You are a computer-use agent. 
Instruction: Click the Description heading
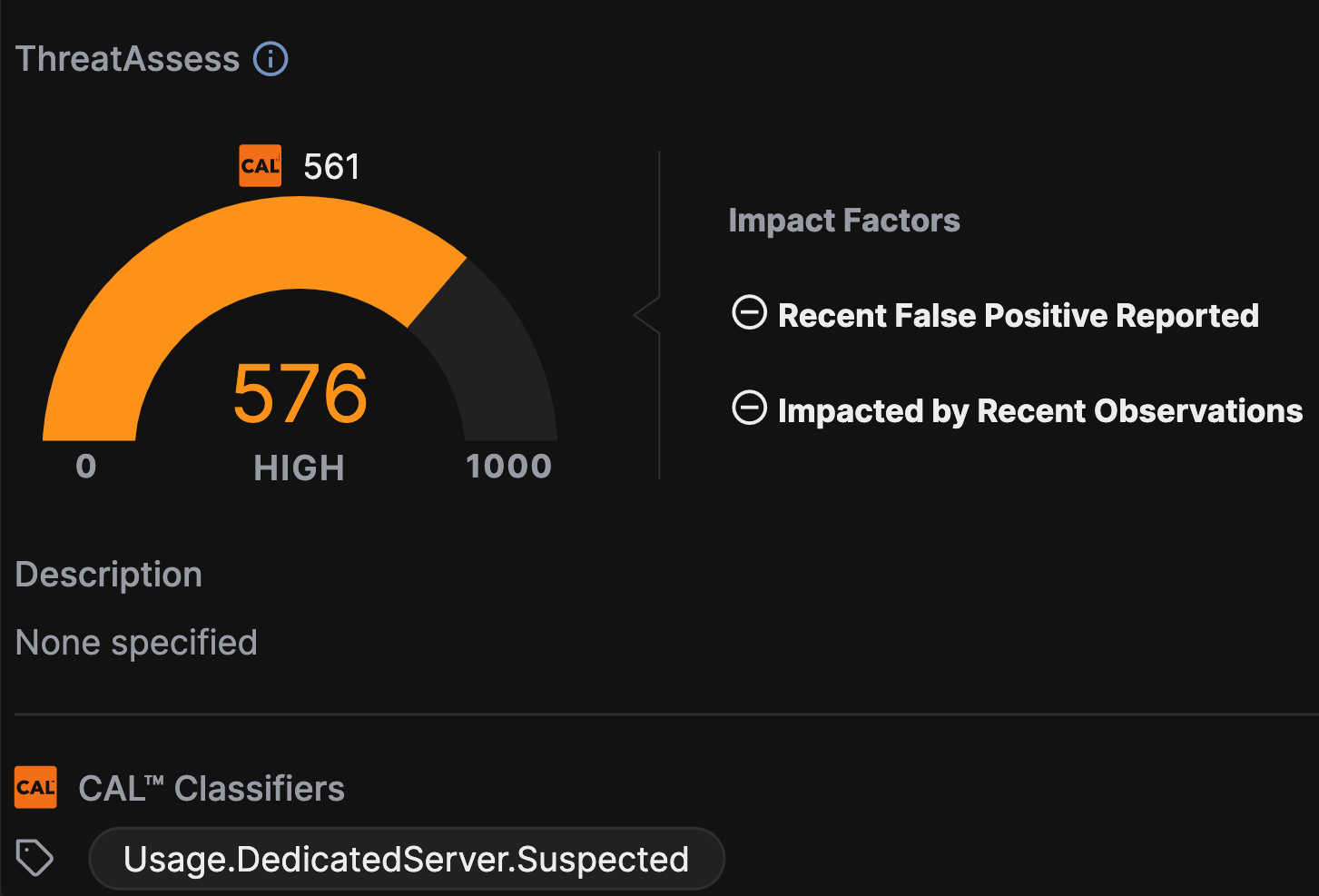coord(109,575)
